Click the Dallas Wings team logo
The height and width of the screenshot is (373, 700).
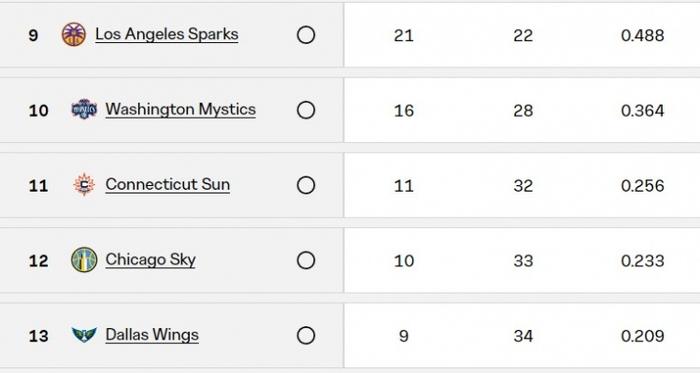[x=84, y=335]
